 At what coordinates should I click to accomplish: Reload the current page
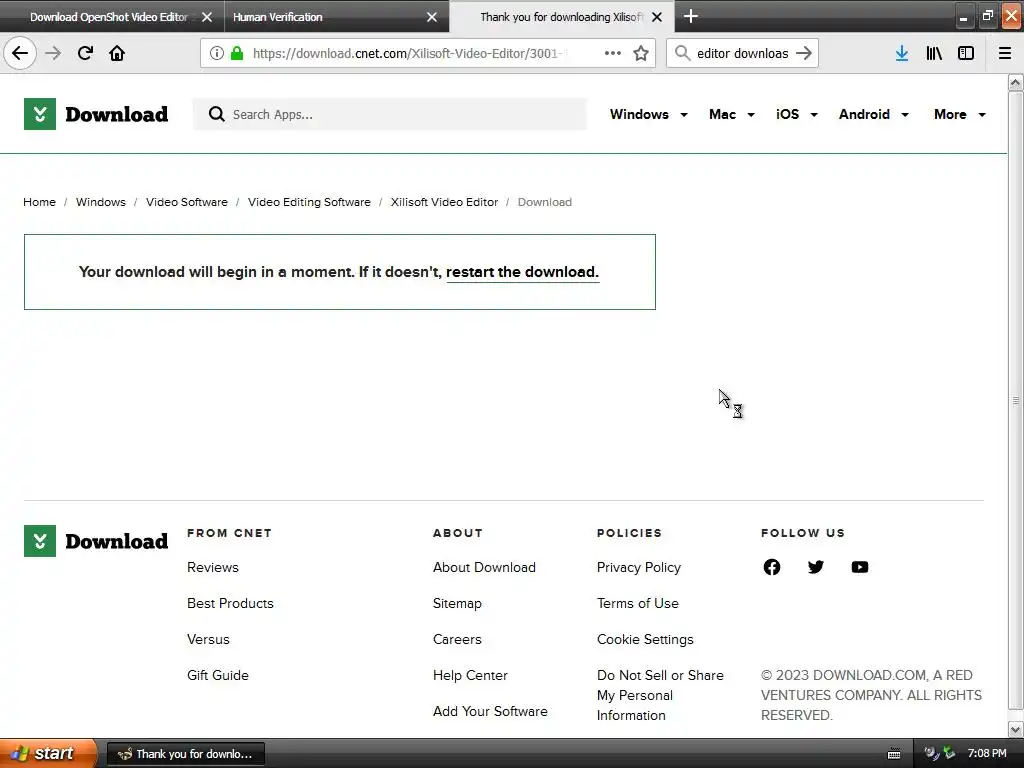click(x=85, y=53)
